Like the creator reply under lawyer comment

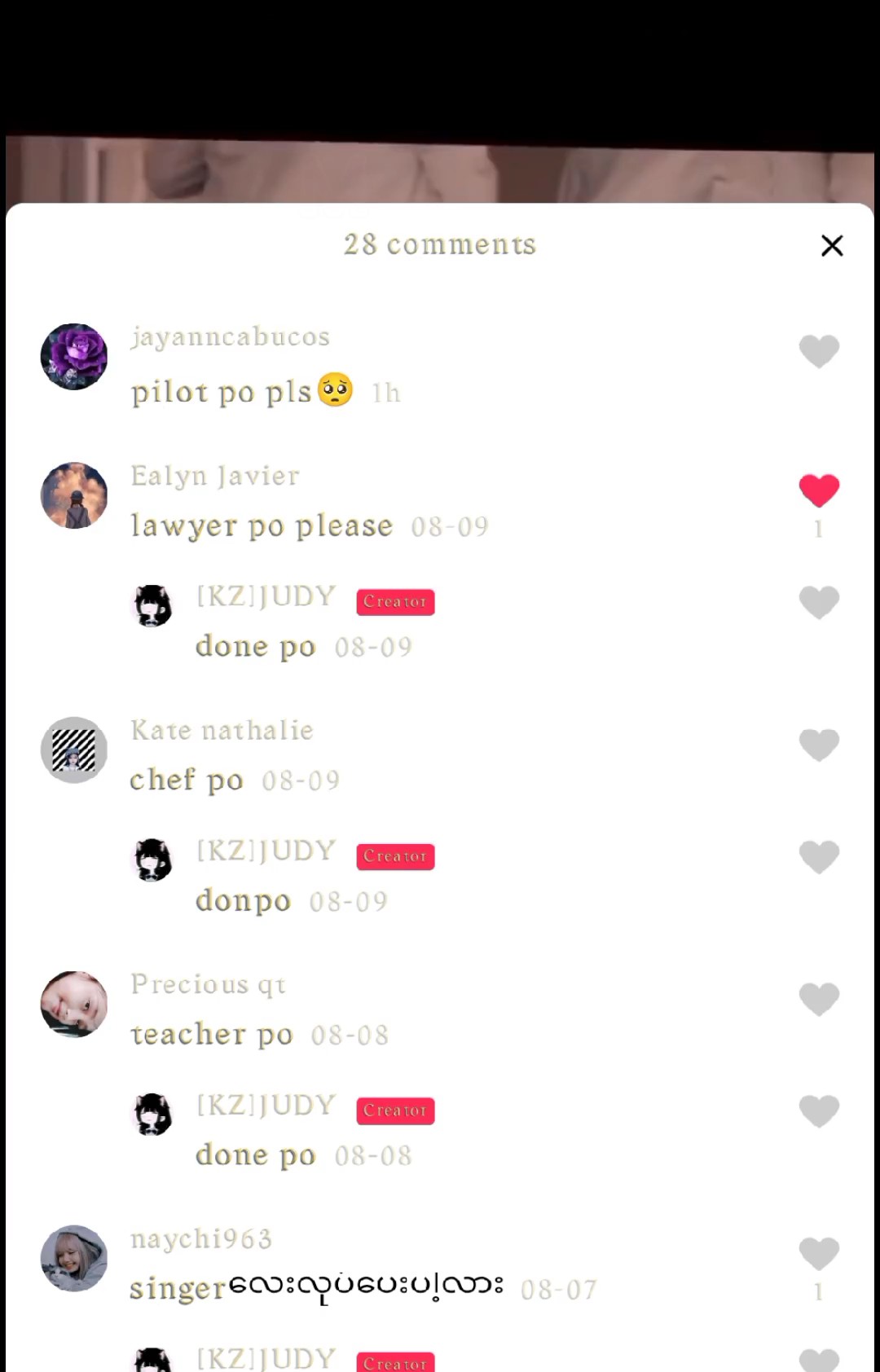pyautogui.click(x=819, y=602)
